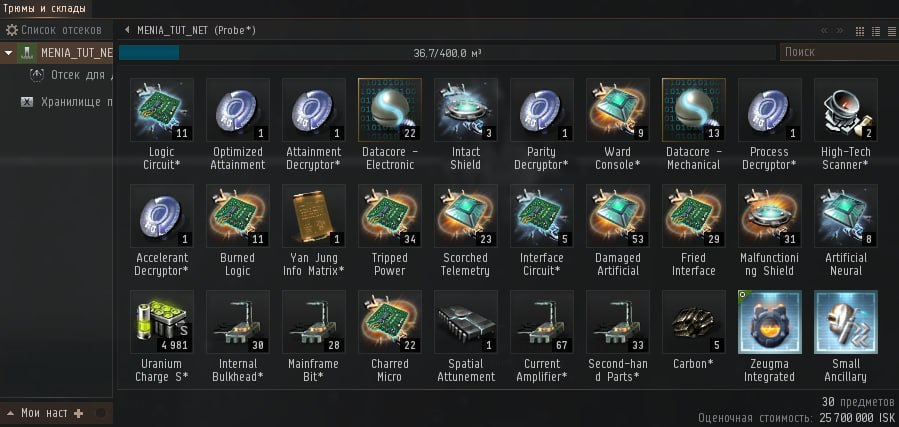Switch to details view mode
This screenshot has height=427, width=899.
(x=875, y=31)
